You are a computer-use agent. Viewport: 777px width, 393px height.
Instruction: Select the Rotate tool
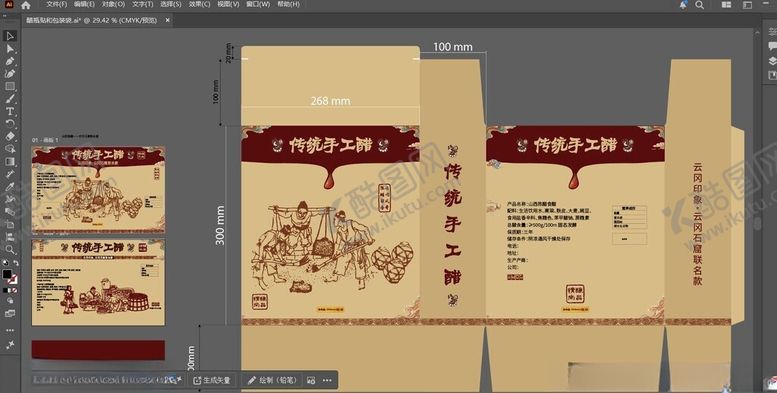pyautogui.click(x=9, y=124)
